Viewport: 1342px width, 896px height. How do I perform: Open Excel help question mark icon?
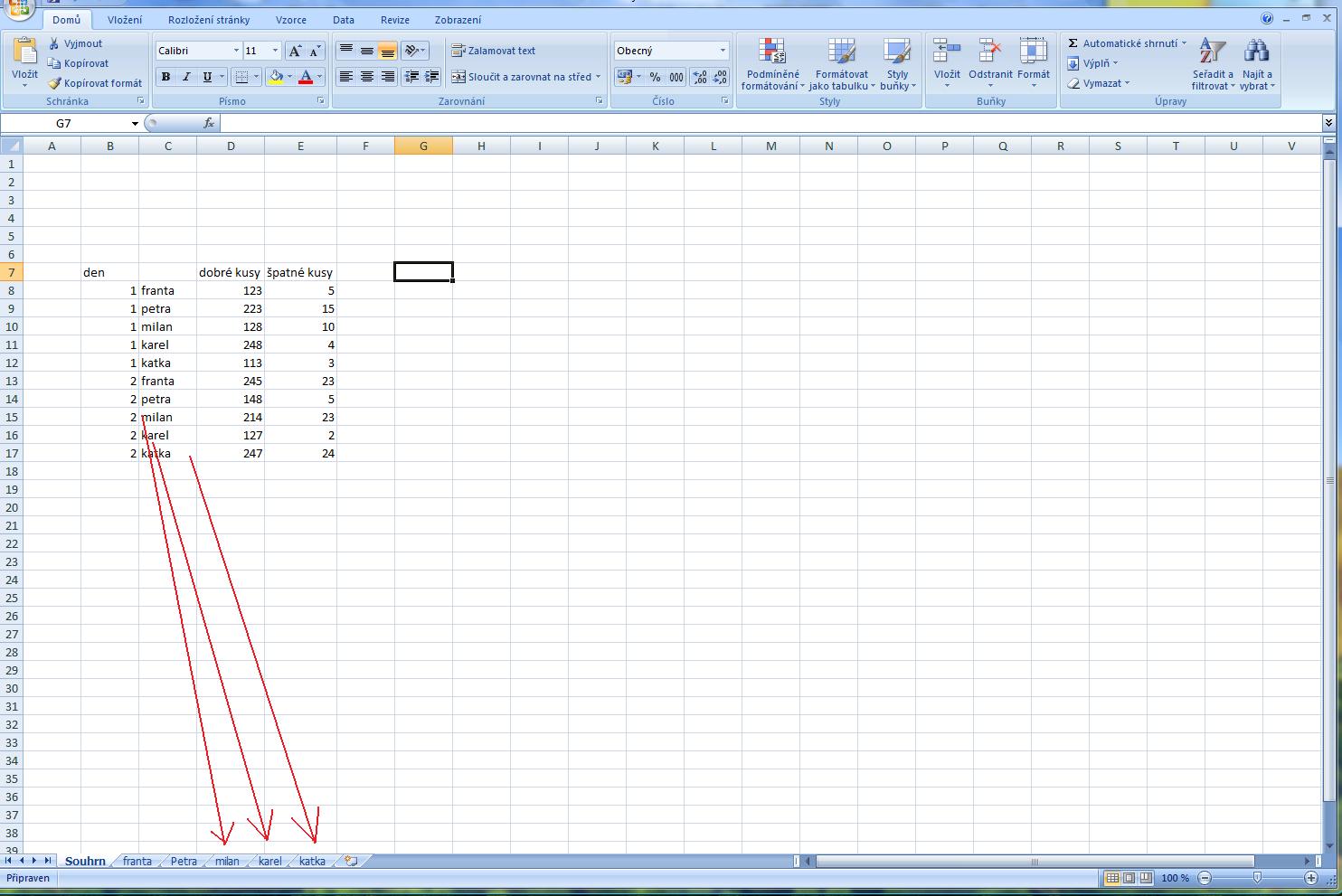[1267, 19]
